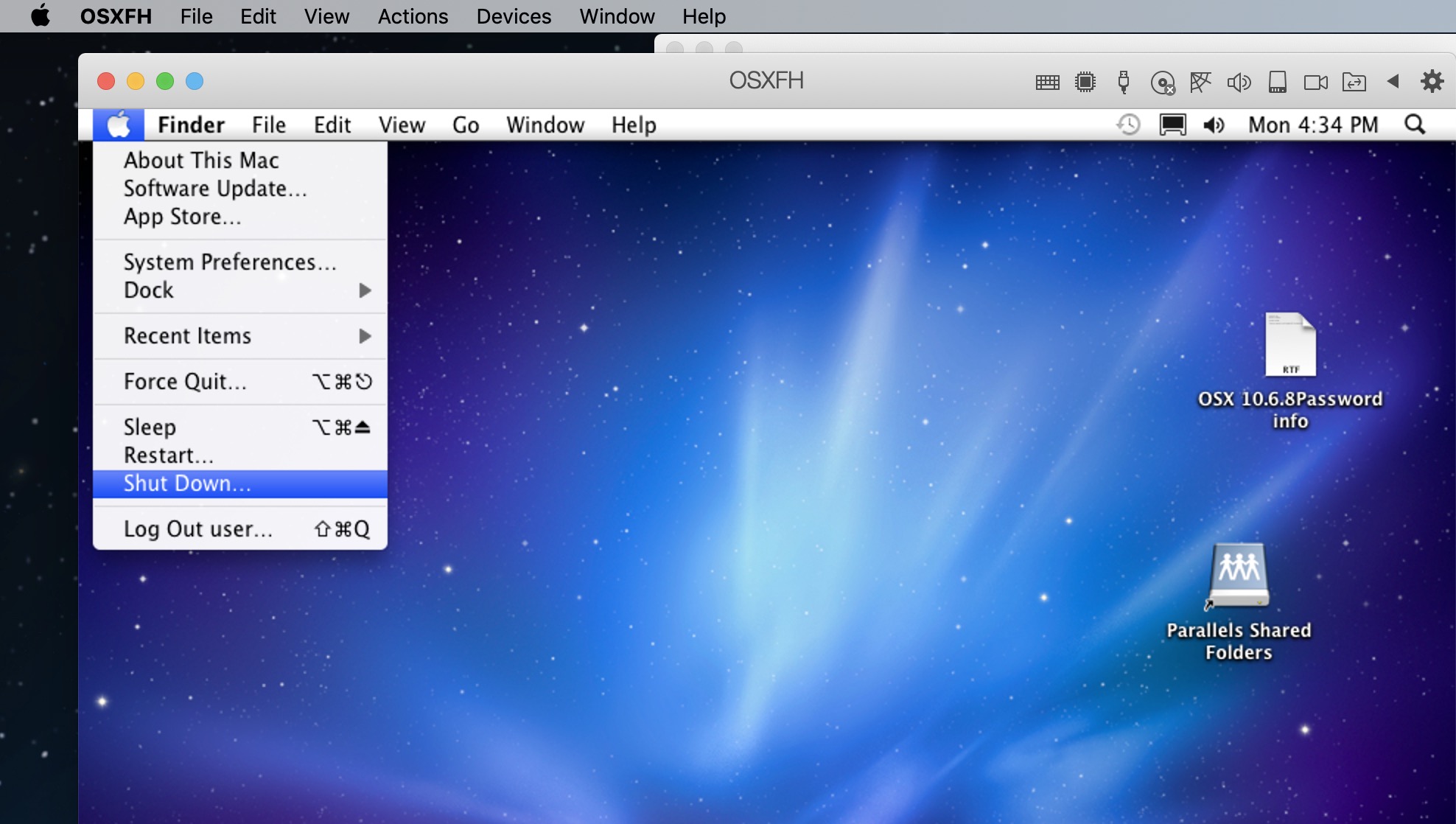Click the sound speaker icon in OSXFH toolbar

click(x=1239, y=82)
